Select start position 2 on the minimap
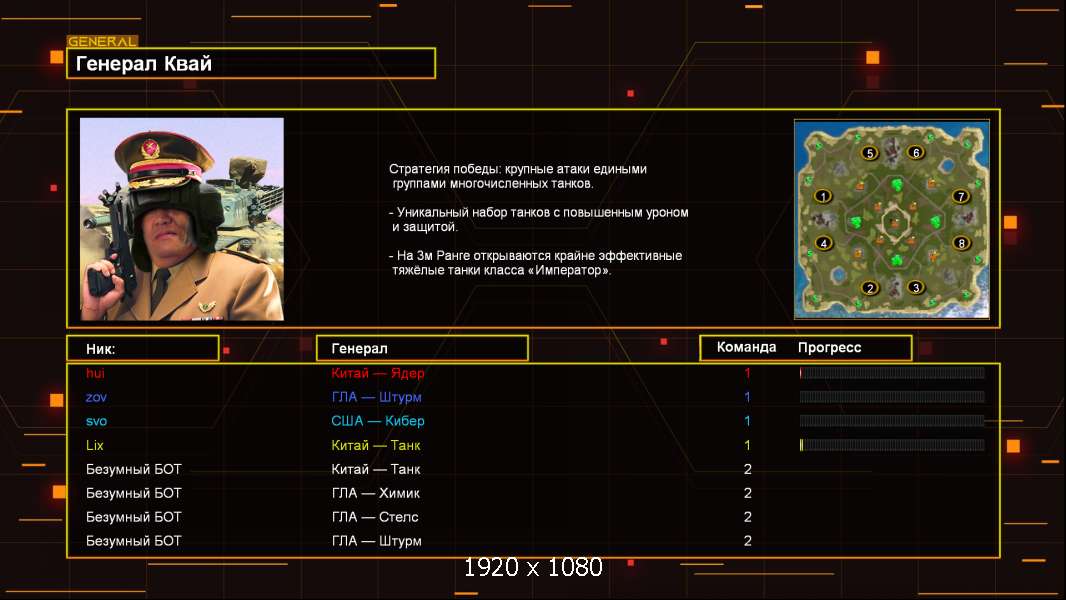 [x=870, y=288]
